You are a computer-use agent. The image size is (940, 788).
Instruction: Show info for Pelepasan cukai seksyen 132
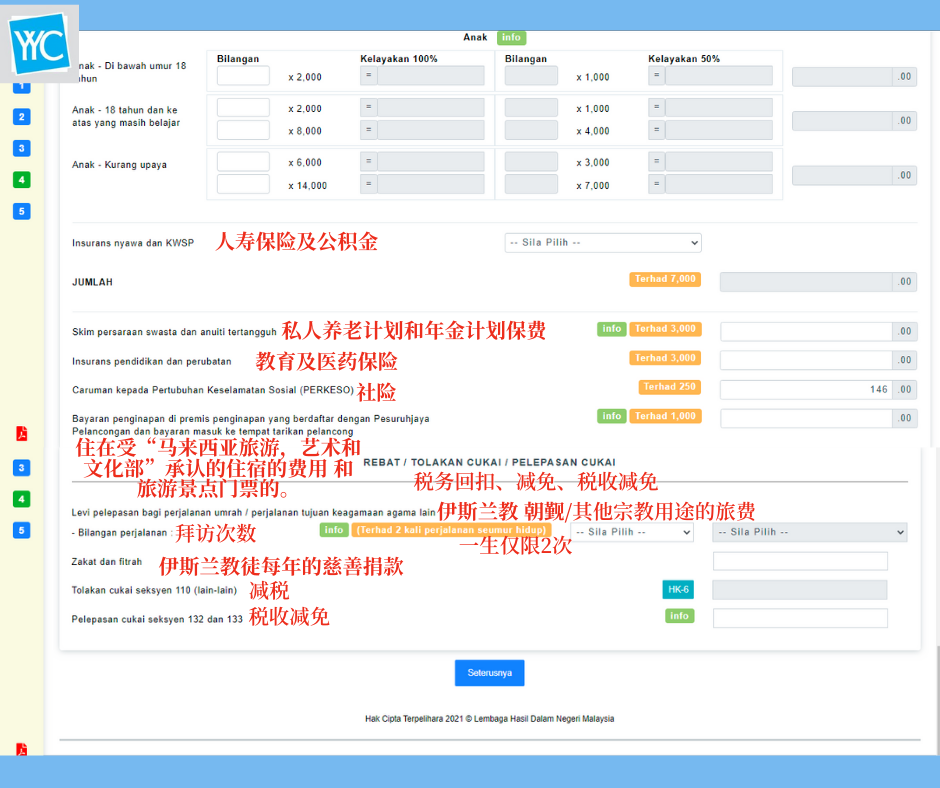[x=679, y=616]
